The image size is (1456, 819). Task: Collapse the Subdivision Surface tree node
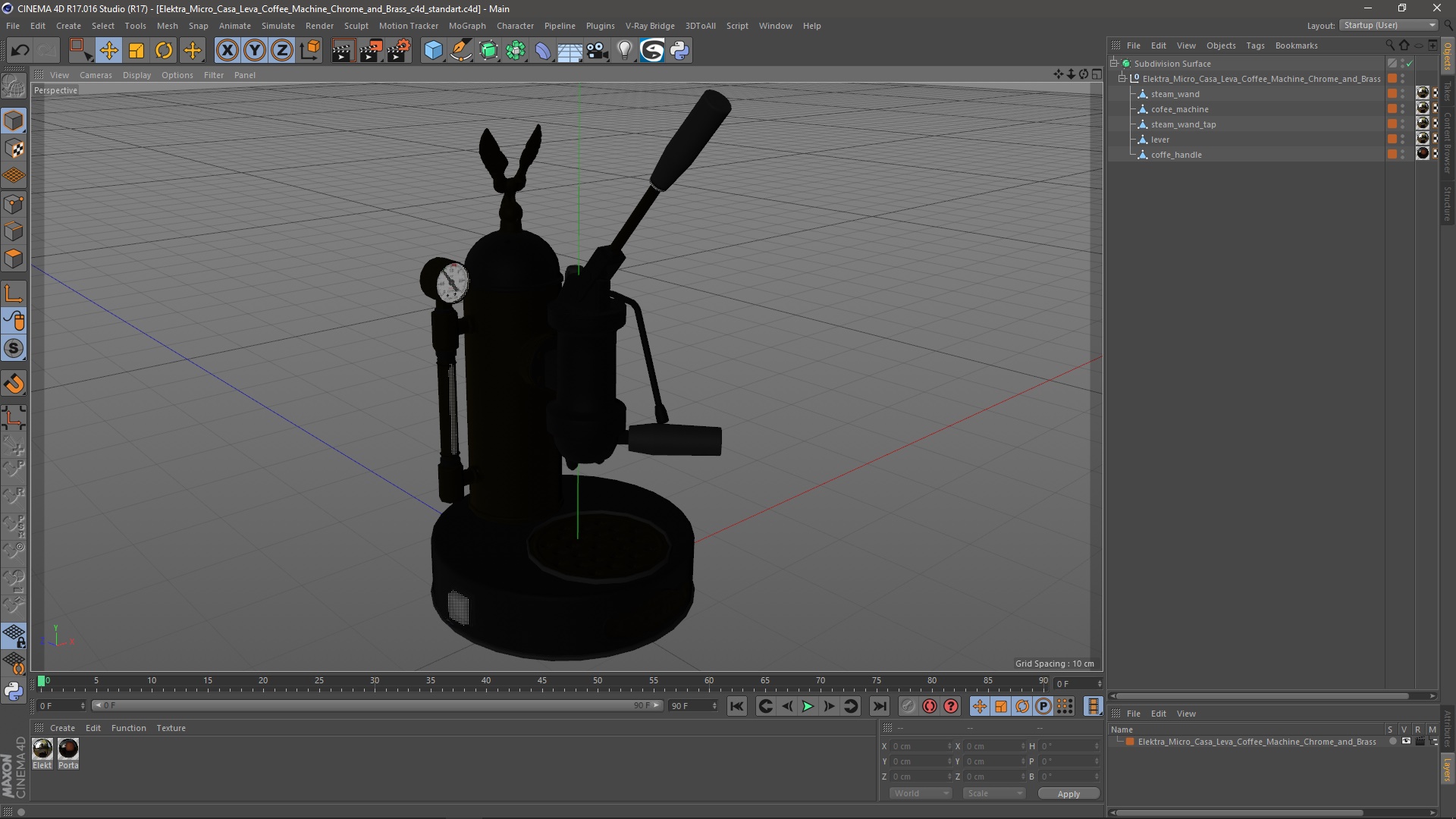click(1114, 64)
